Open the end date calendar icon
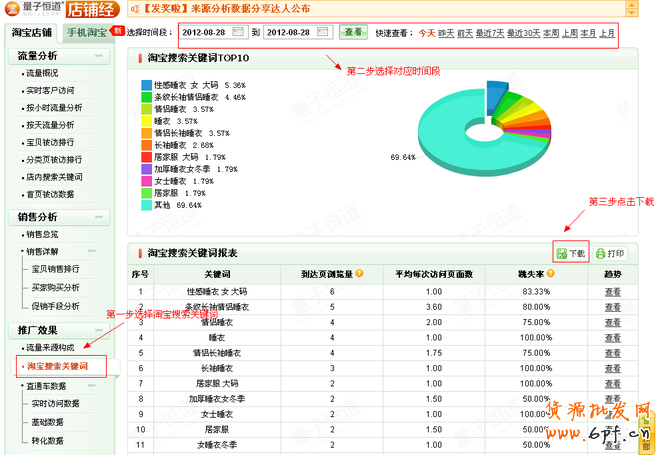 click(322, 32)
